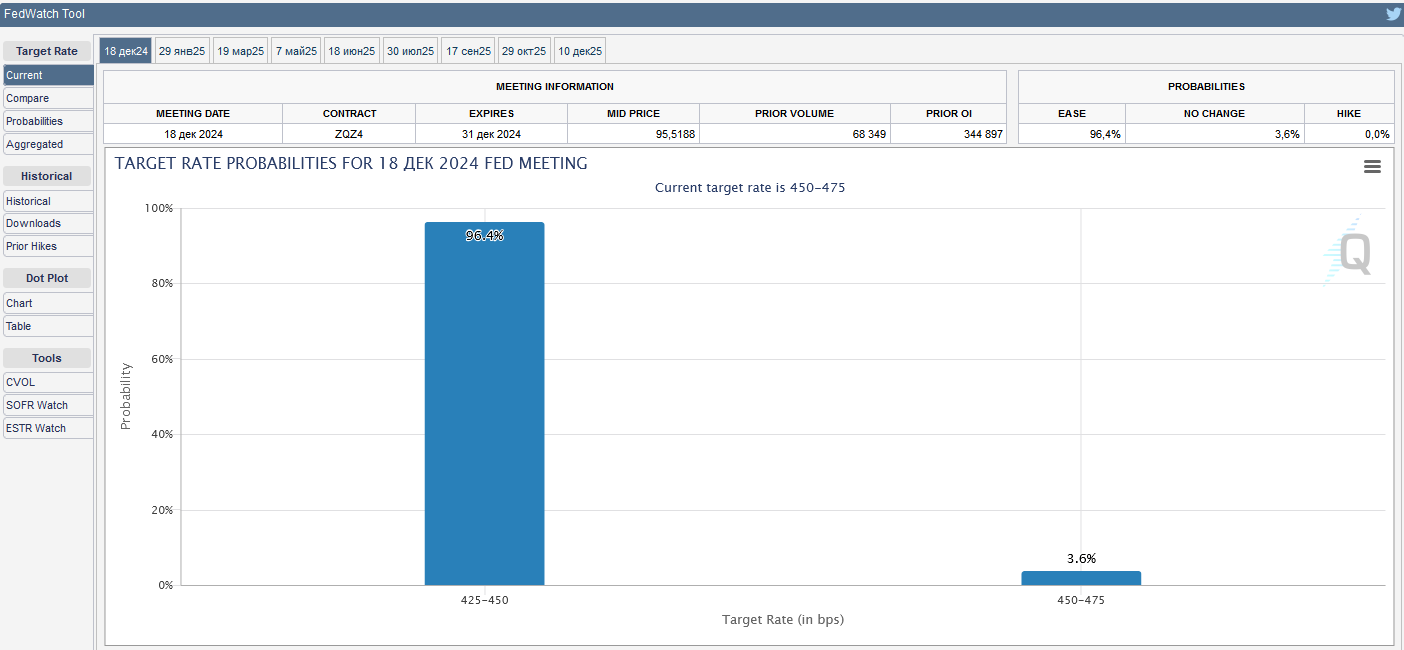Click the PROBABILITIES table heading

[1206, 87]
